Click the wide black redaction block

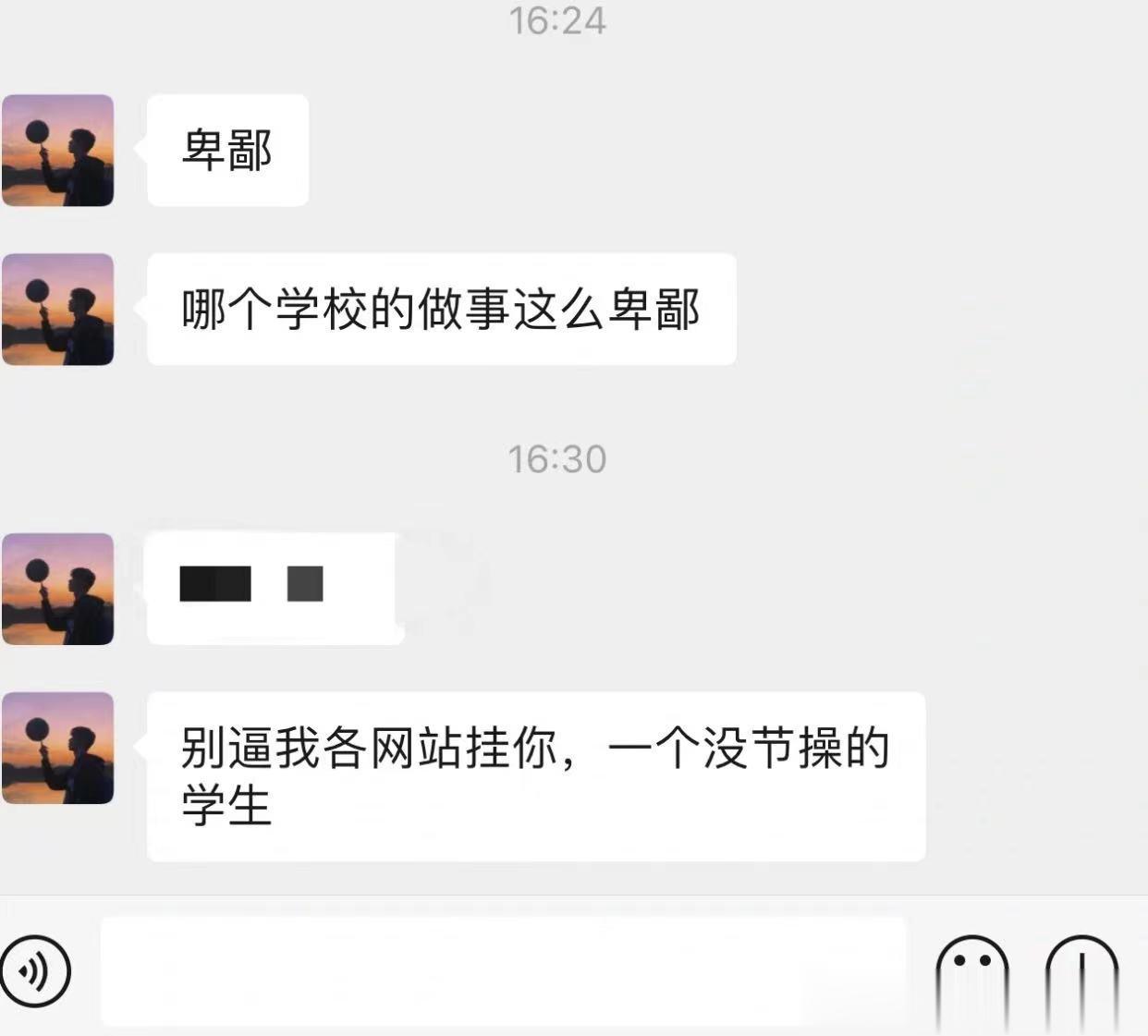(215, 584)
